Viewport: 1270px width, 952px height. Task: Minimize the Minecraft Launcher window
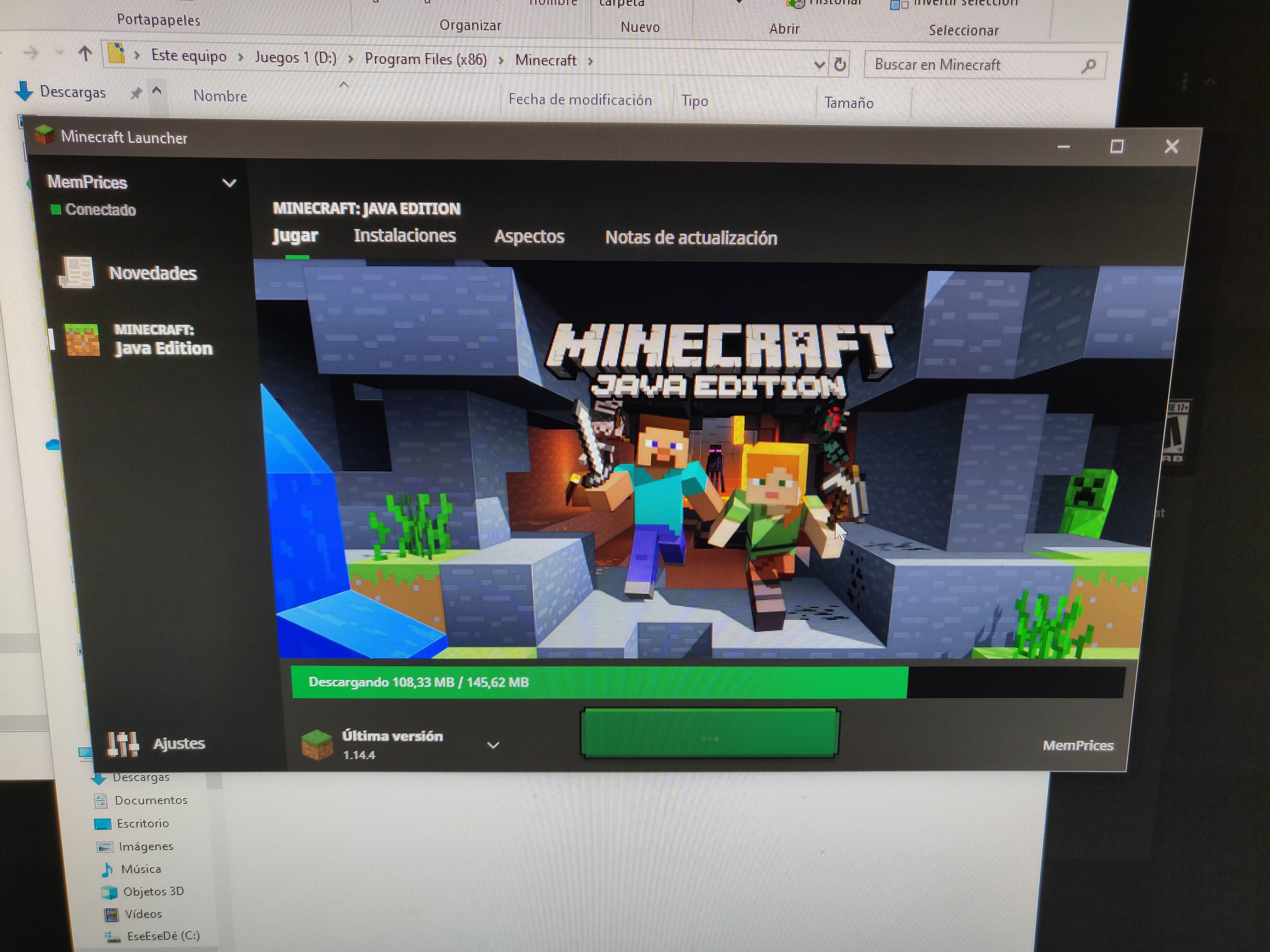1063,147
